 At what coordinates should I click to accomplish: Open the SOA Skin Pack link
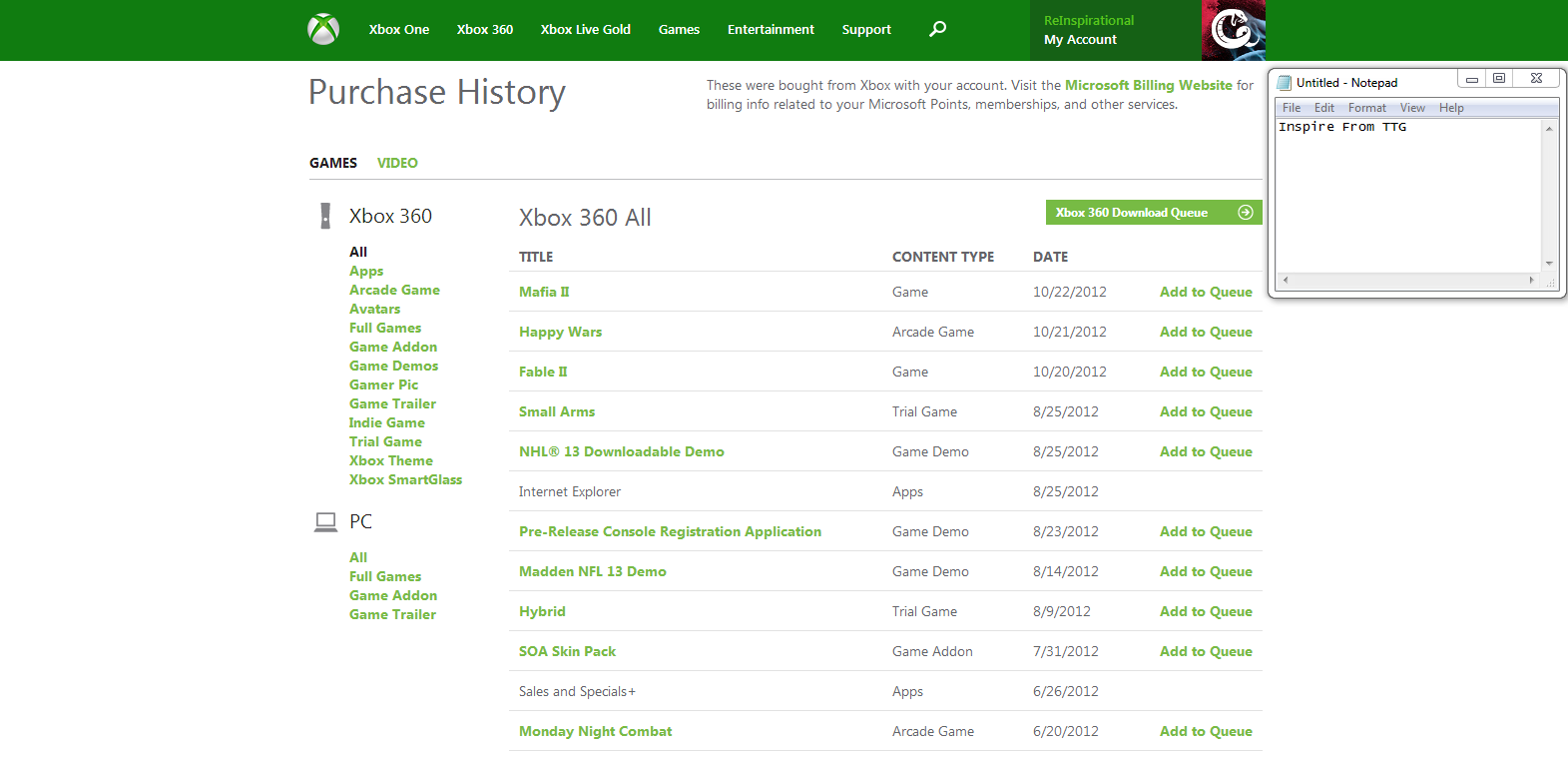click(567, 651)
